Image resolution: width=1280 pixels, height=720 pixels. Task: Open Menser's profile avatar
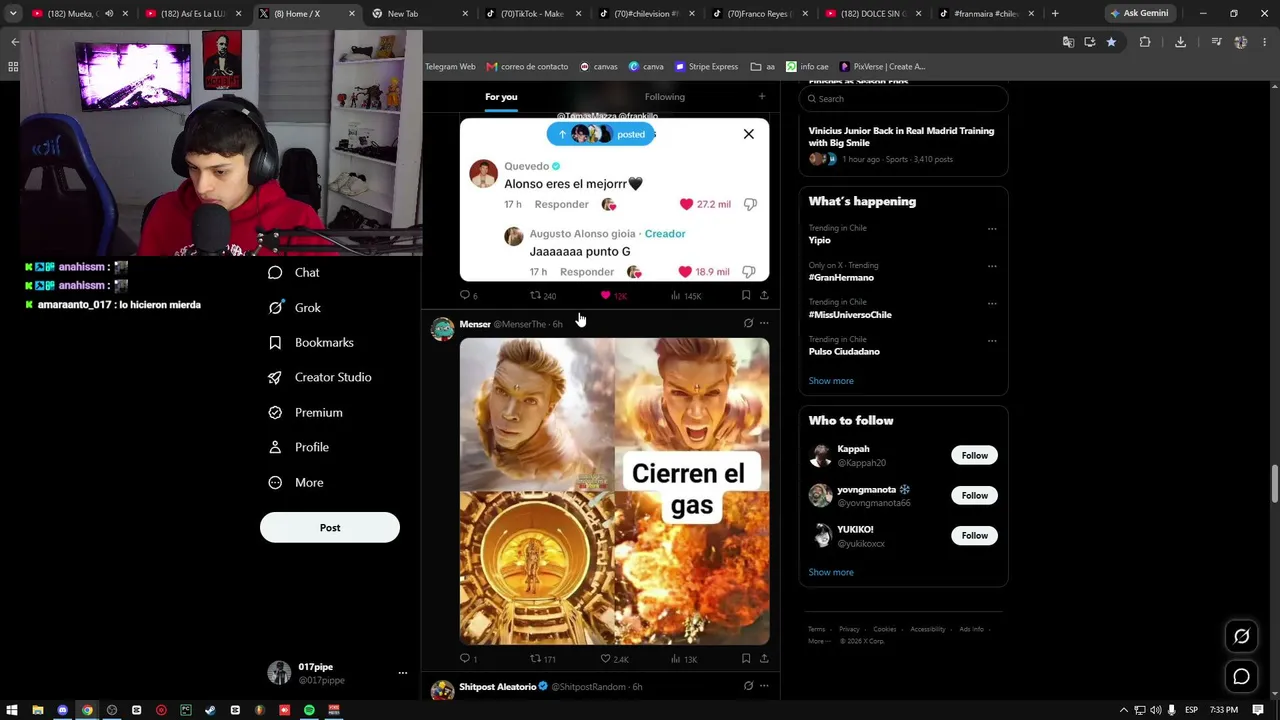442,329
